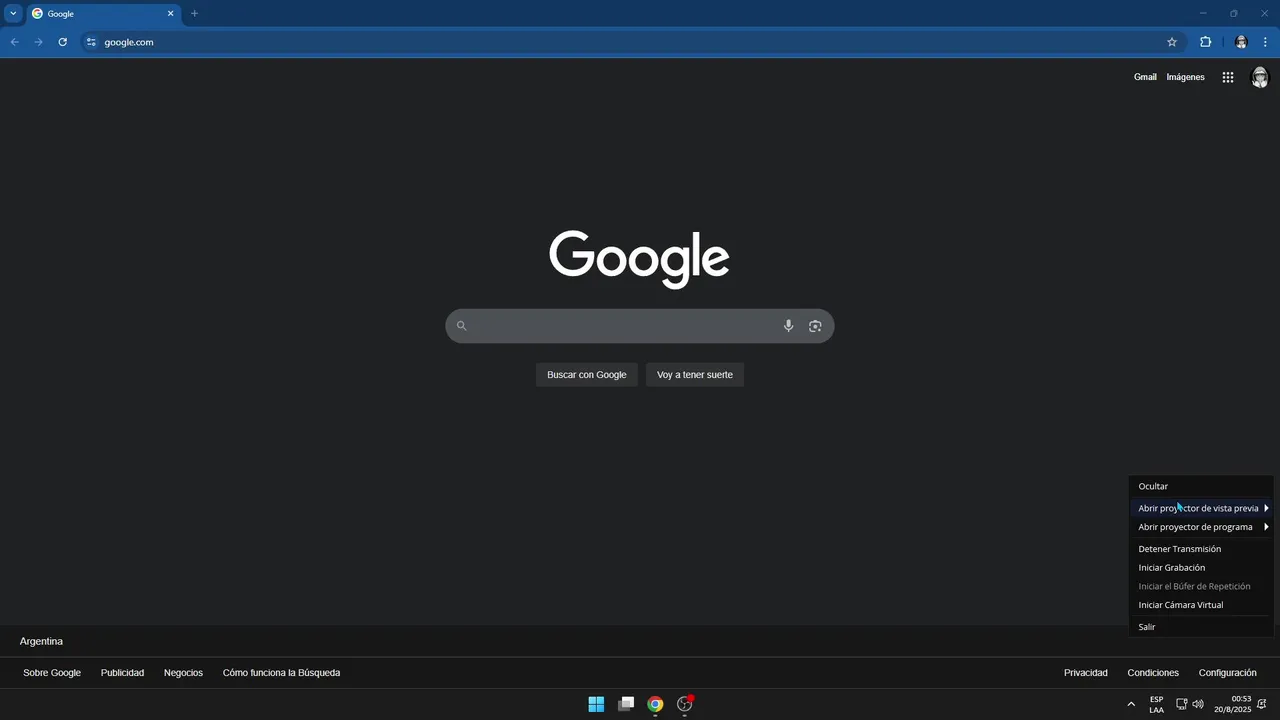Viewport: 1280px width, 720px height.
Task: Click the magnifier icon in search box
Action: pos(462,326)
